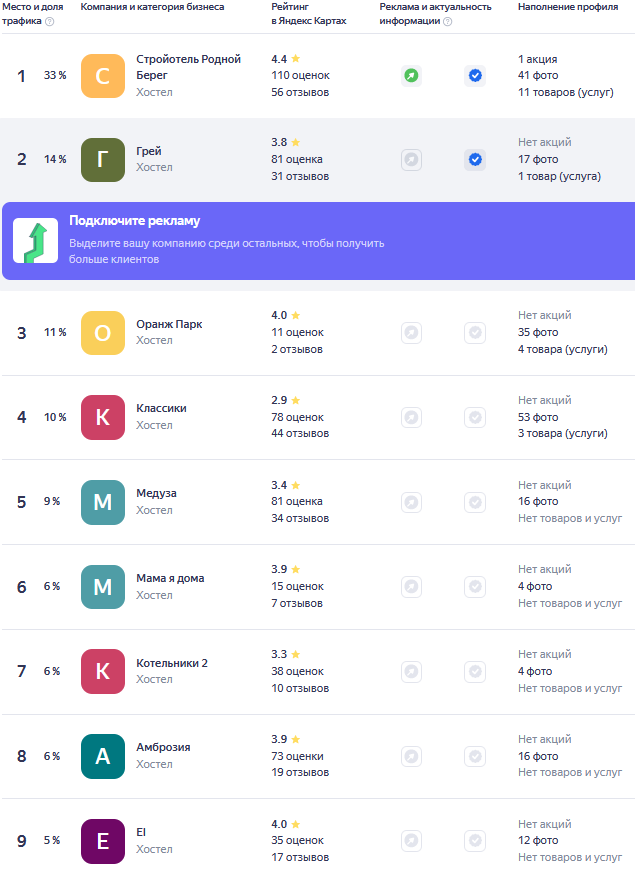Click the blue verified checkmark in Грей row
This screenshot has height=875, width=635.
pyautogui.click(x=475, y=160)
